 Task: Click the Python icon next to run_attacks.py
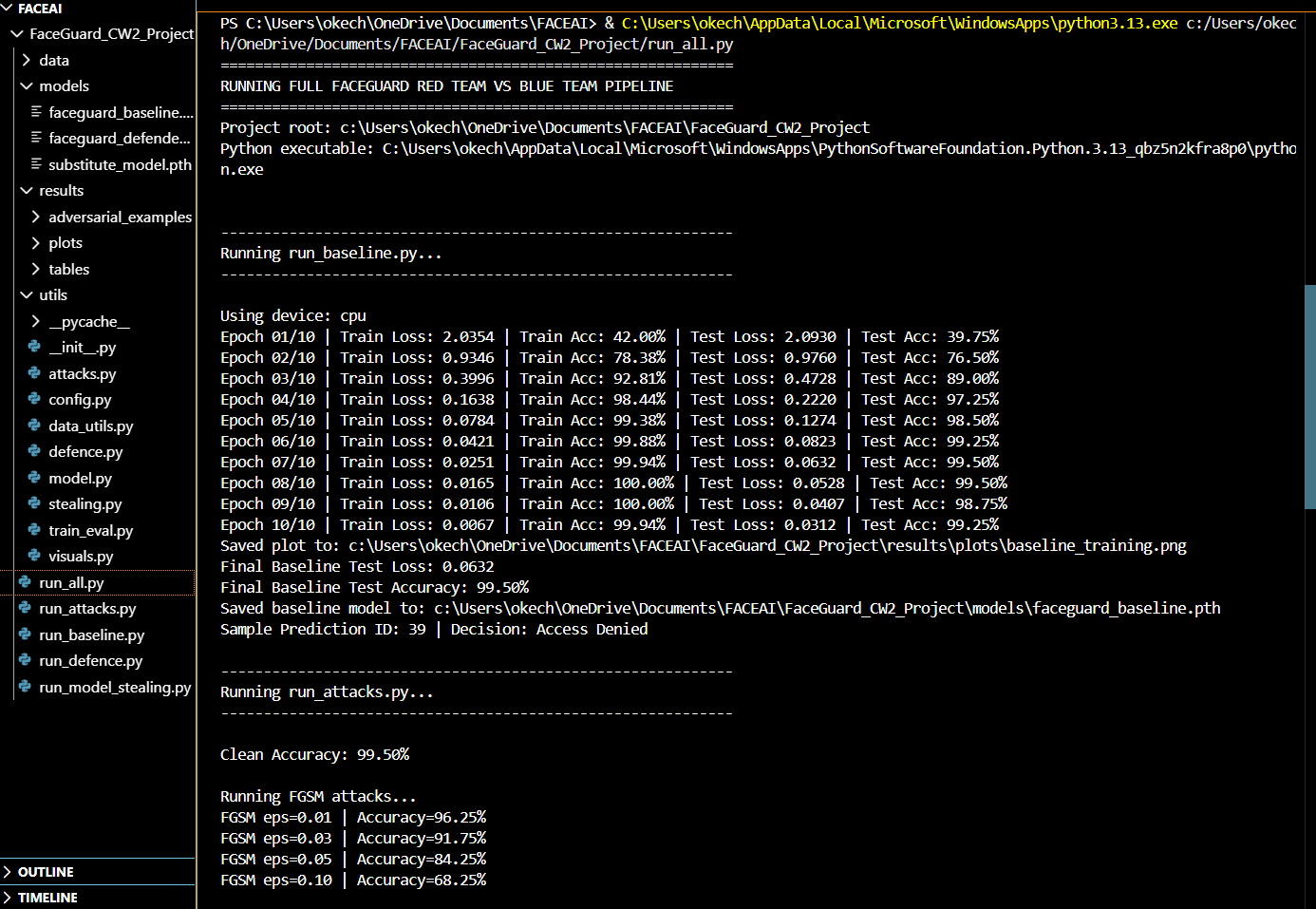tap(26, 609)
